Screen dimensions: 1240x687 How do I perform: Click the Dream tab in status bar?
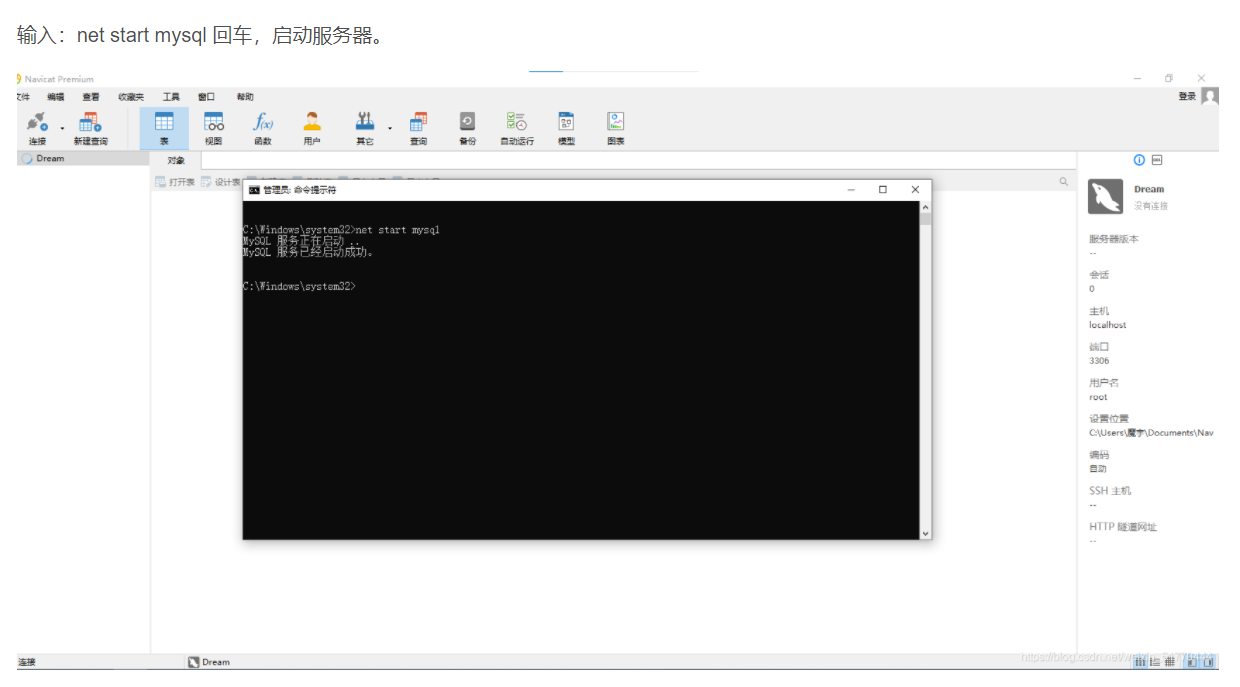click(x=209, y=662)
